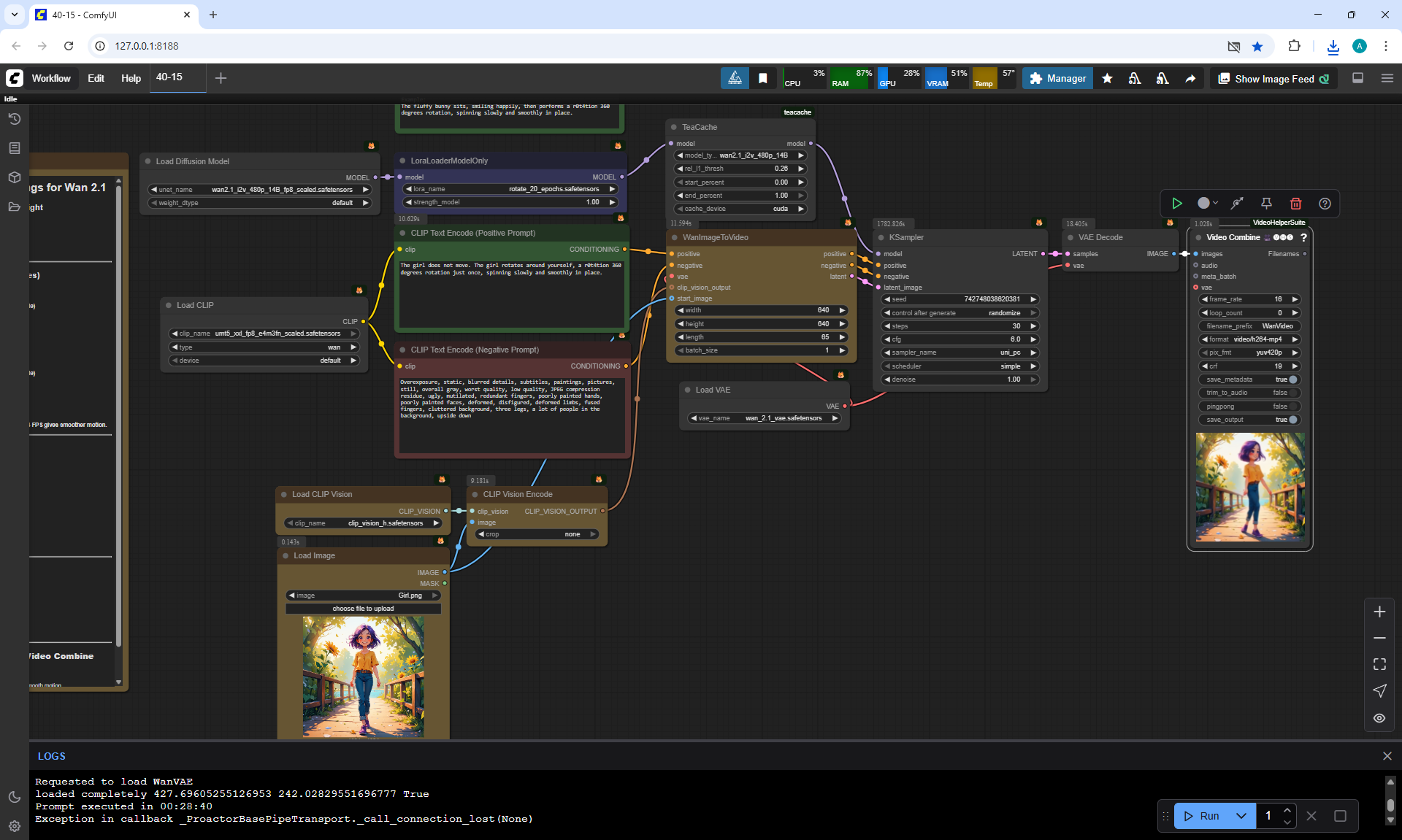Screen dimensions: 1402x840
Task: Delete selected node with red trash icon
Action: tap(1295, 204)
